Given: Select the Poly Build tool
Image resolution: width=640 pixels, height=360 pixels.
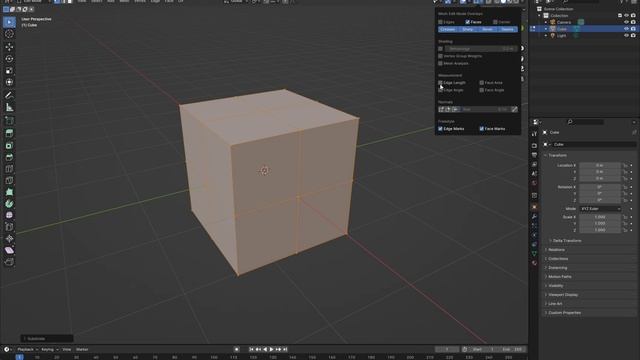Looking at the screenshot, I should click(9, 192).
